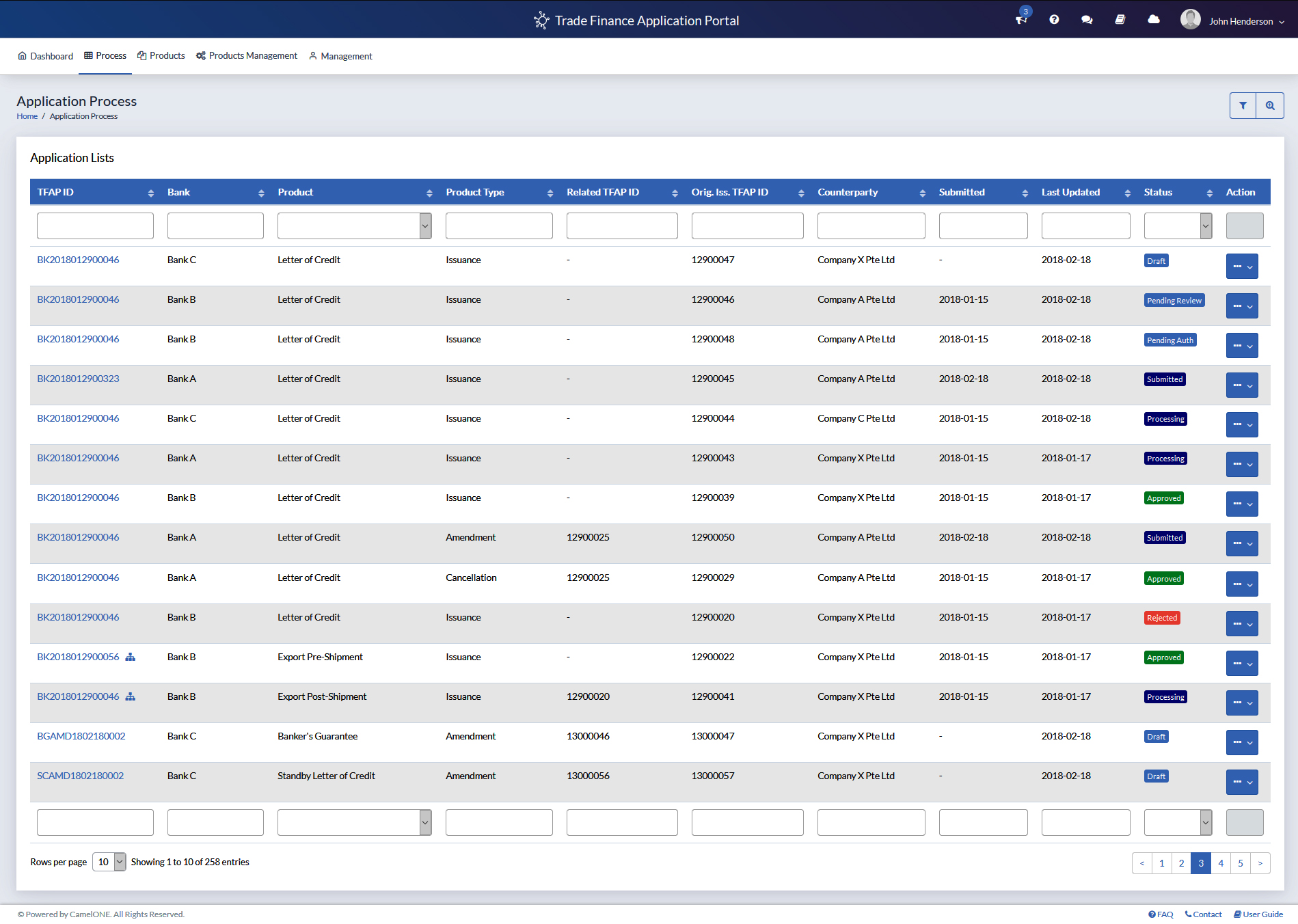Toggle sort on Counterparty column
The width and height of the screenshot is (1298, 924).
click(922, 193)
